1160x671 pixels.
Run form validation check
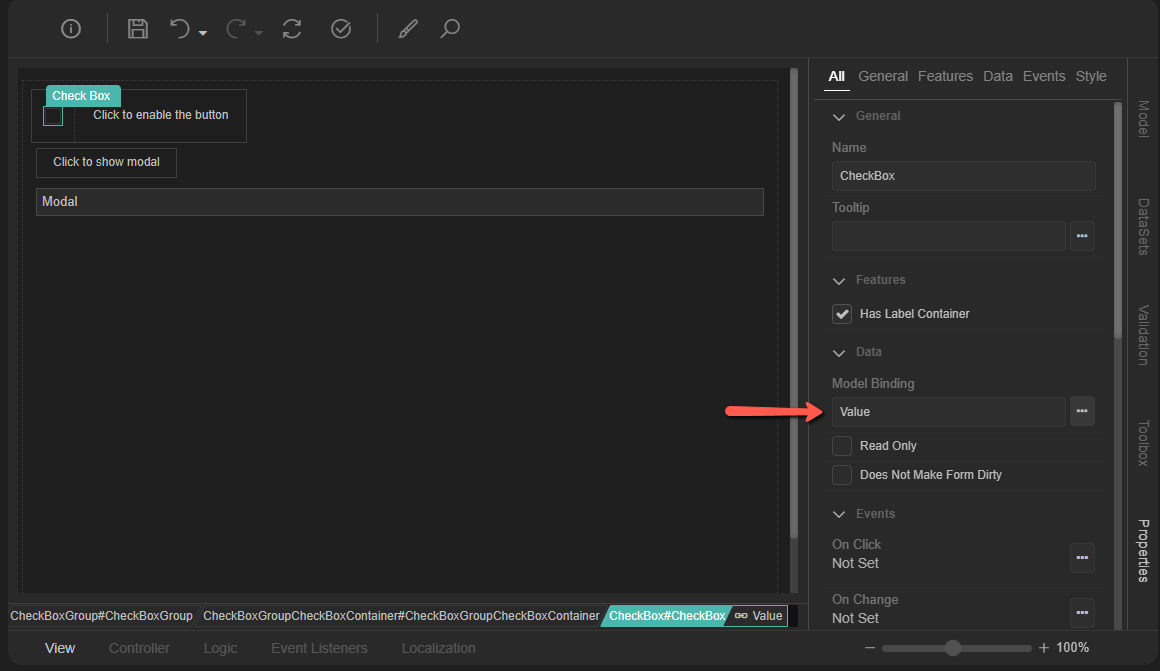340,29
